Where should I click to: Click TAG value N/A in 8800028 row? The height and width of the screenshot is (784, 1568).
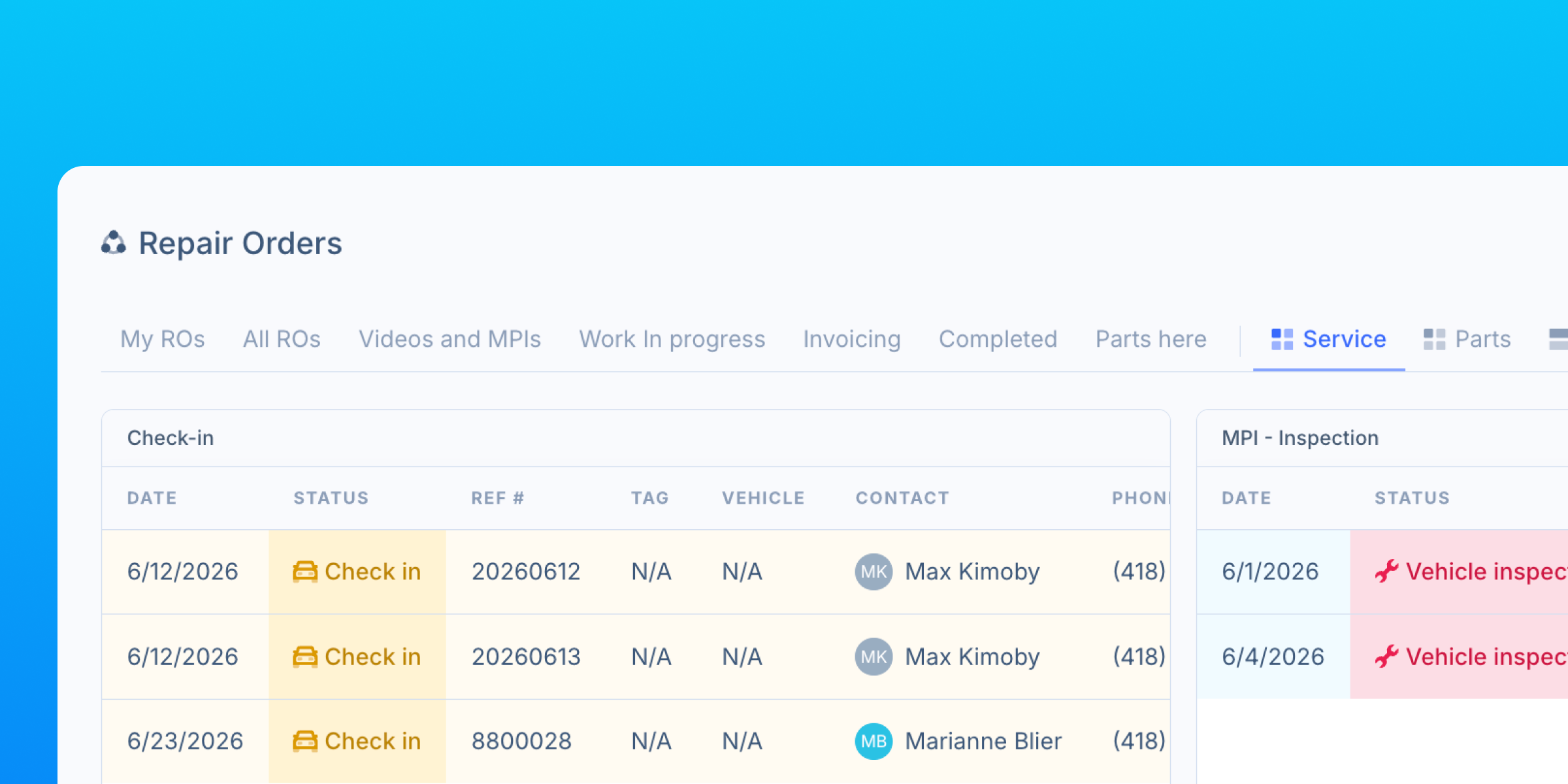tap(651, 741)
